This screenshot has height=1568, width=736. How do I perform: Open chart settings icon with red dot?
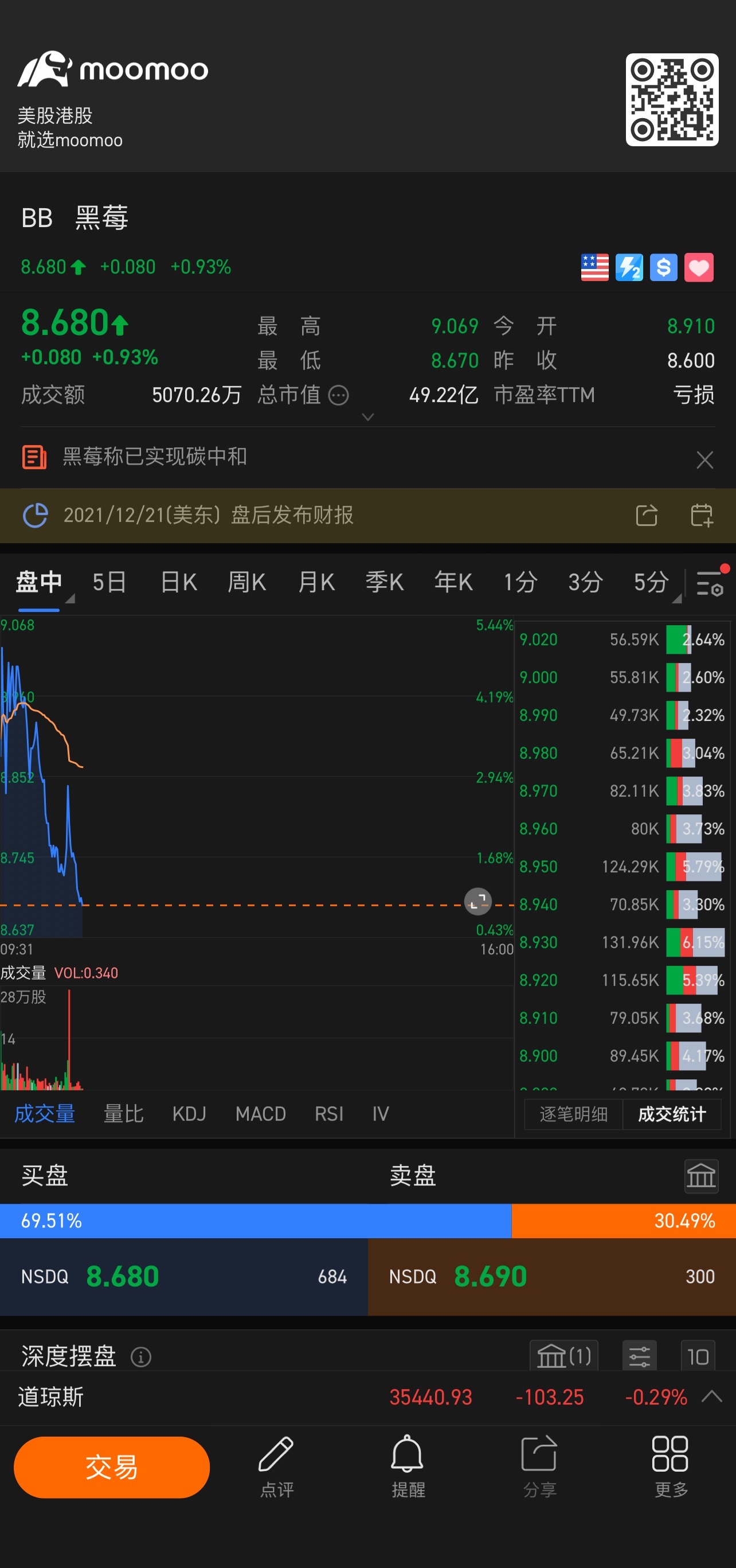(x=710, y=583)
